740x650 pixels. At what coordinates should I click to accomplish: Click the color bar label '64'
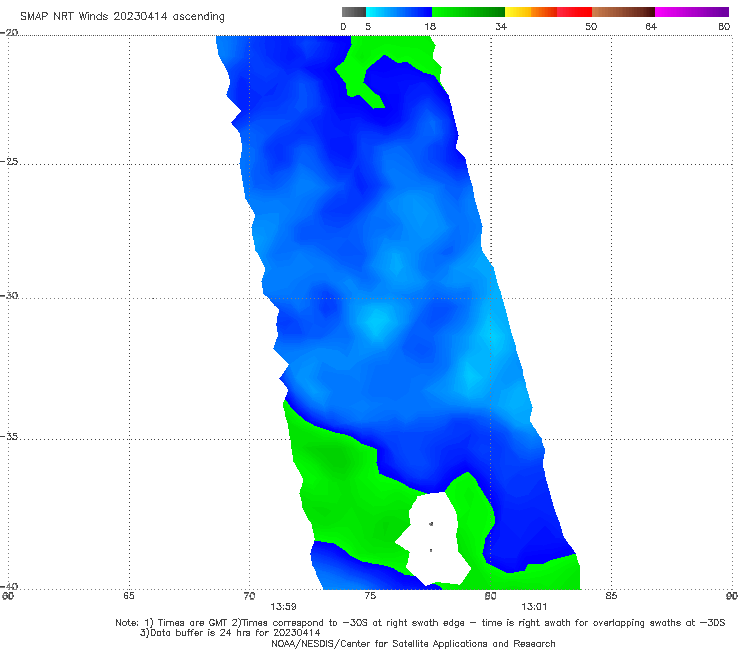[x=651, y=26]
